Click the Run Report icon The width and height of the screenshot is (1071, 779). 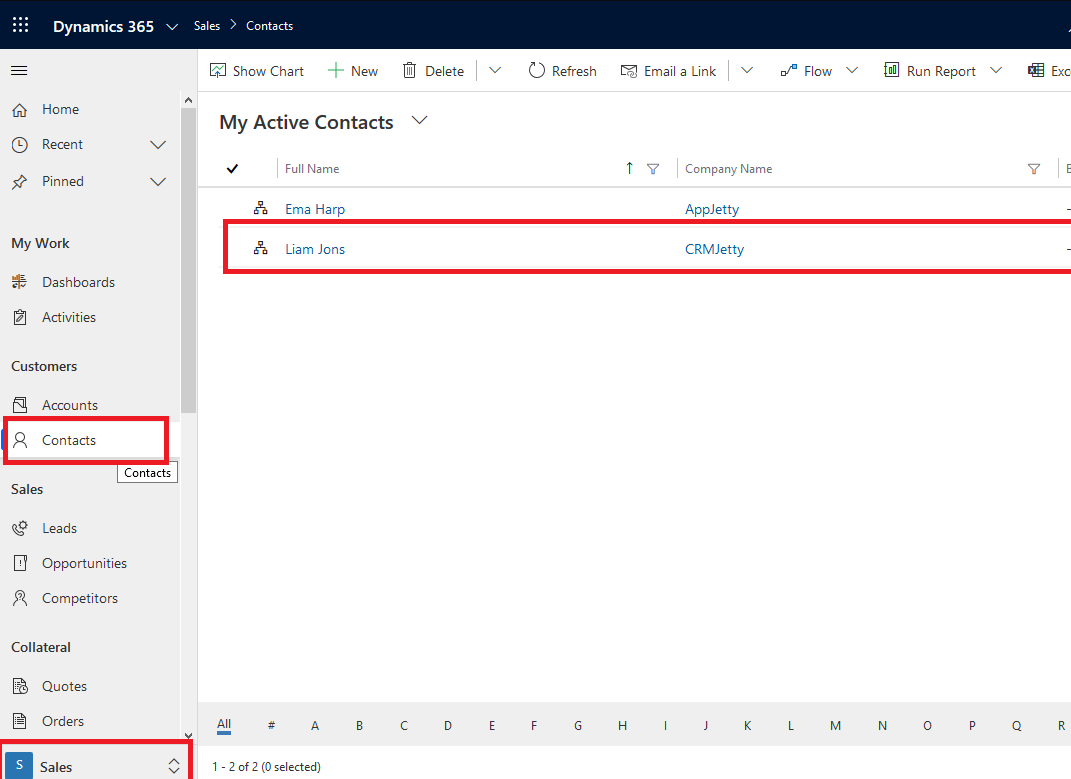point(891,70)
